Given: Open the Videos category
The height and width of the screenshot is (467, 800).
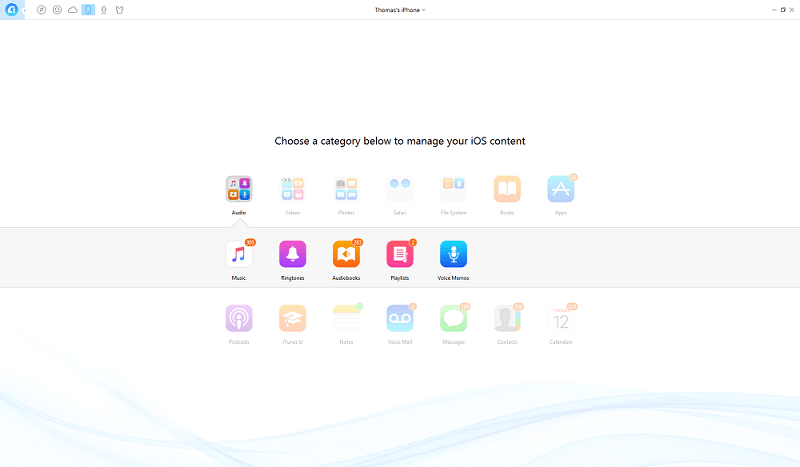Looking at the screenshot, I should [x=292, y=189].
